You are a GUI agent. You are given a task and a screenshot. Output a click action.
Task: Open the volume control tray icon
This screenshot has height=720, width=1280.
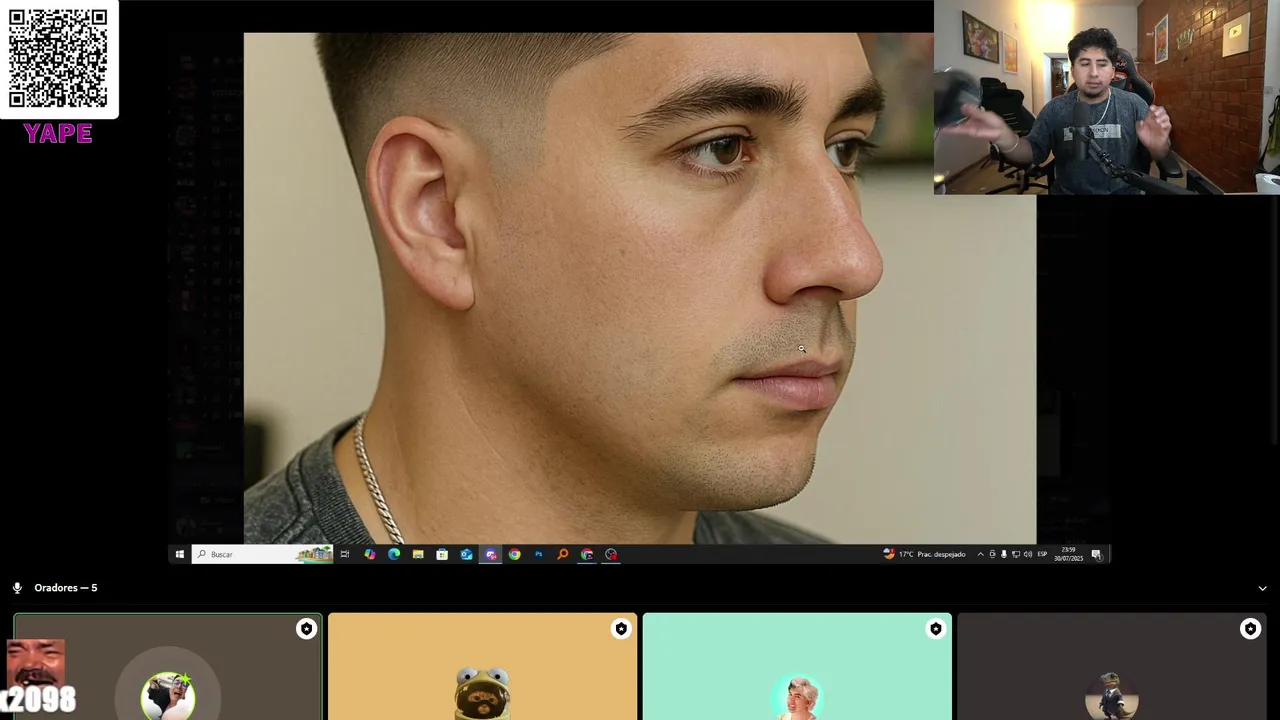1028,554
